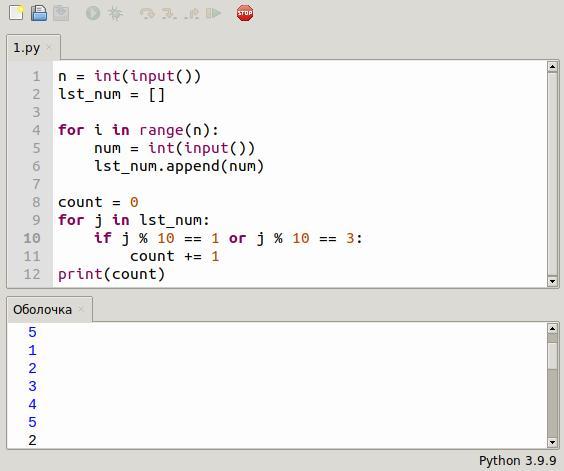This screenshot has width=564, height=471.
Task: Click the Resume execution icon
Action: click(x=213, y=13)
